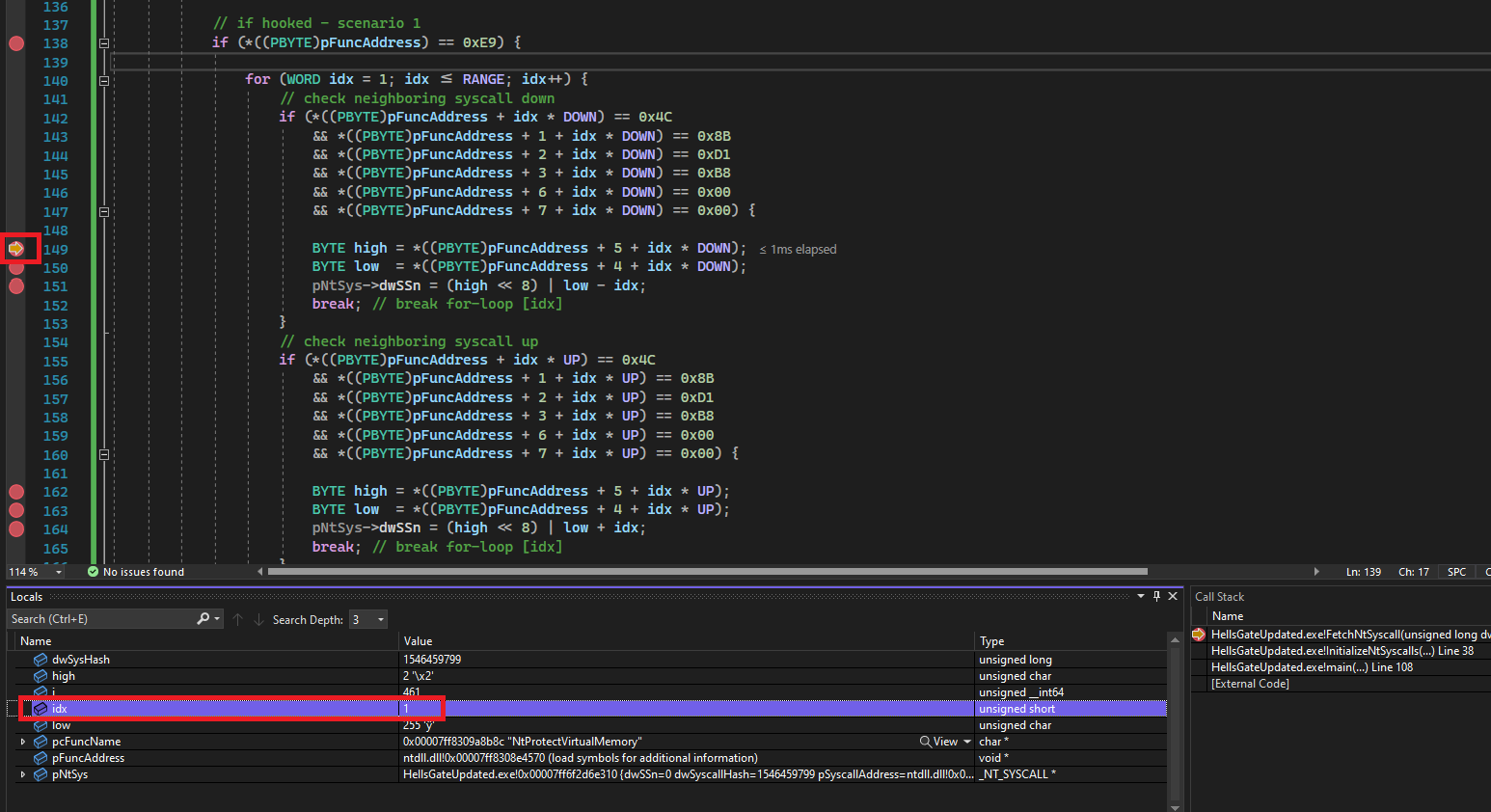
Task: Click the find next down arrow in Locals
Action: (x=258, y=619)
